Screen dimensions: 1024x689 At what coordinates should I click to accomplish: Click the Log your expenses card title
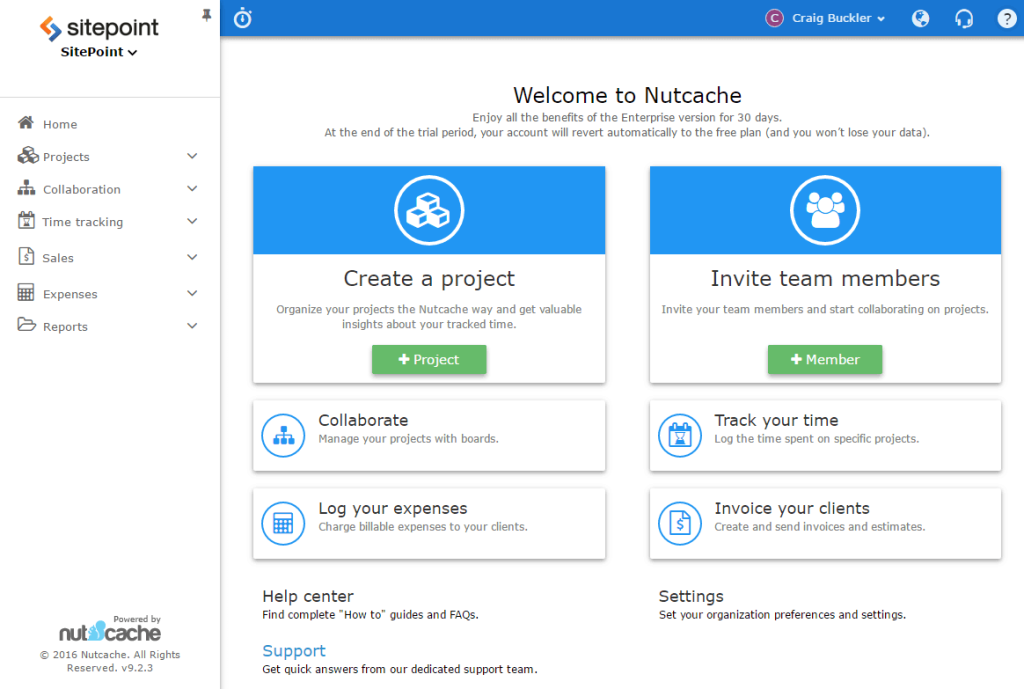click(393, 508)
